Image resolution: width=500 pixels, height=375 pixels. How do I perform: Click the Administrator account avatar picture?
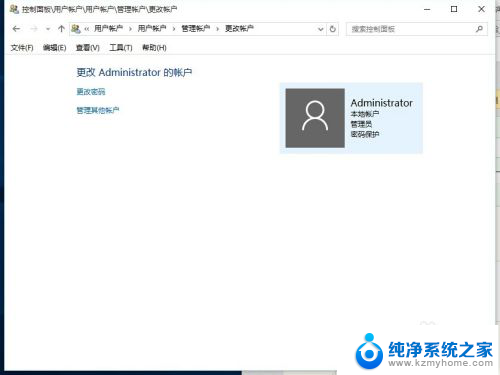315,118
